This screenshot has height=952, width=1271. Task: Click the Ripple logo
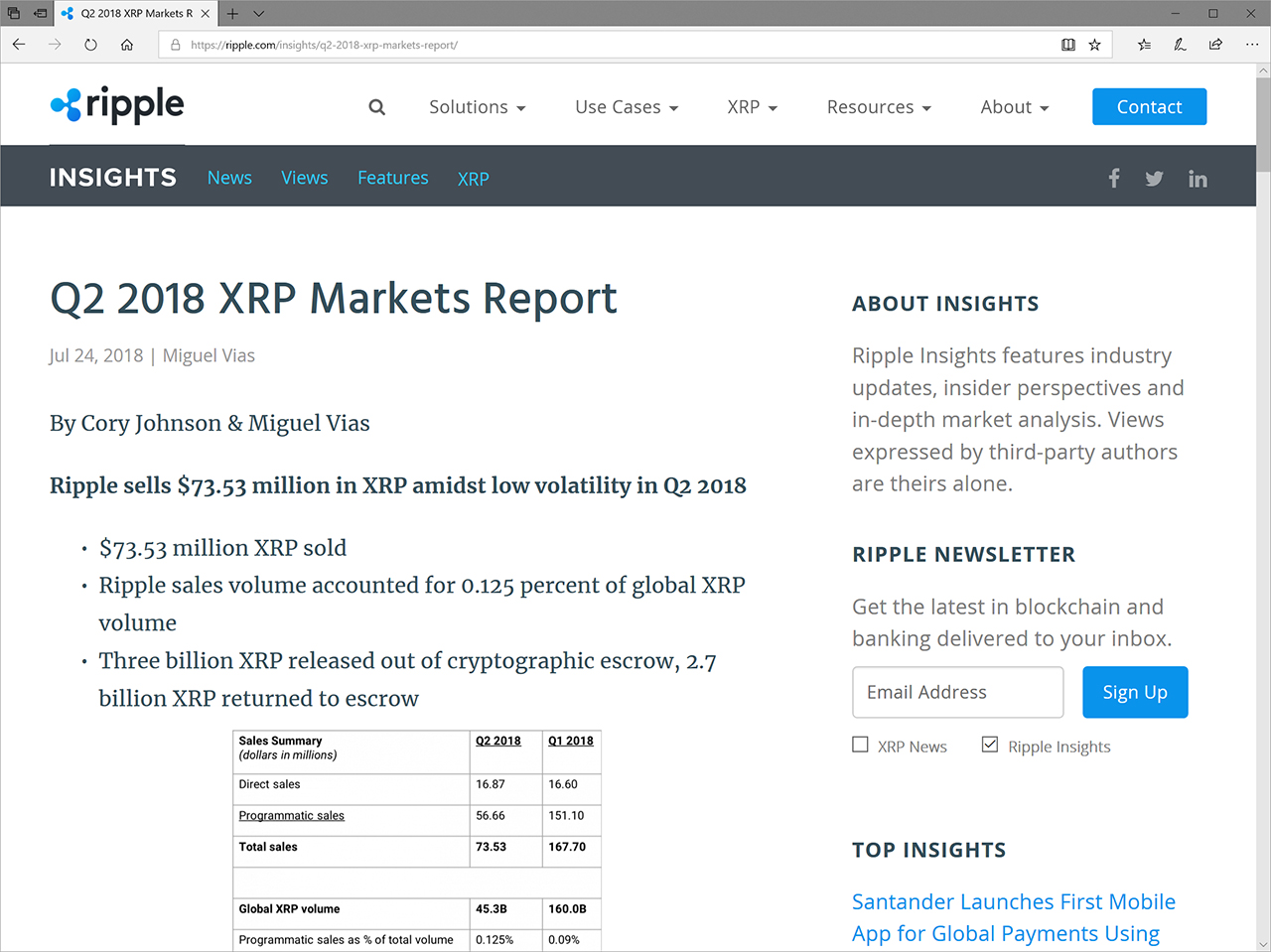click(116, 104)
